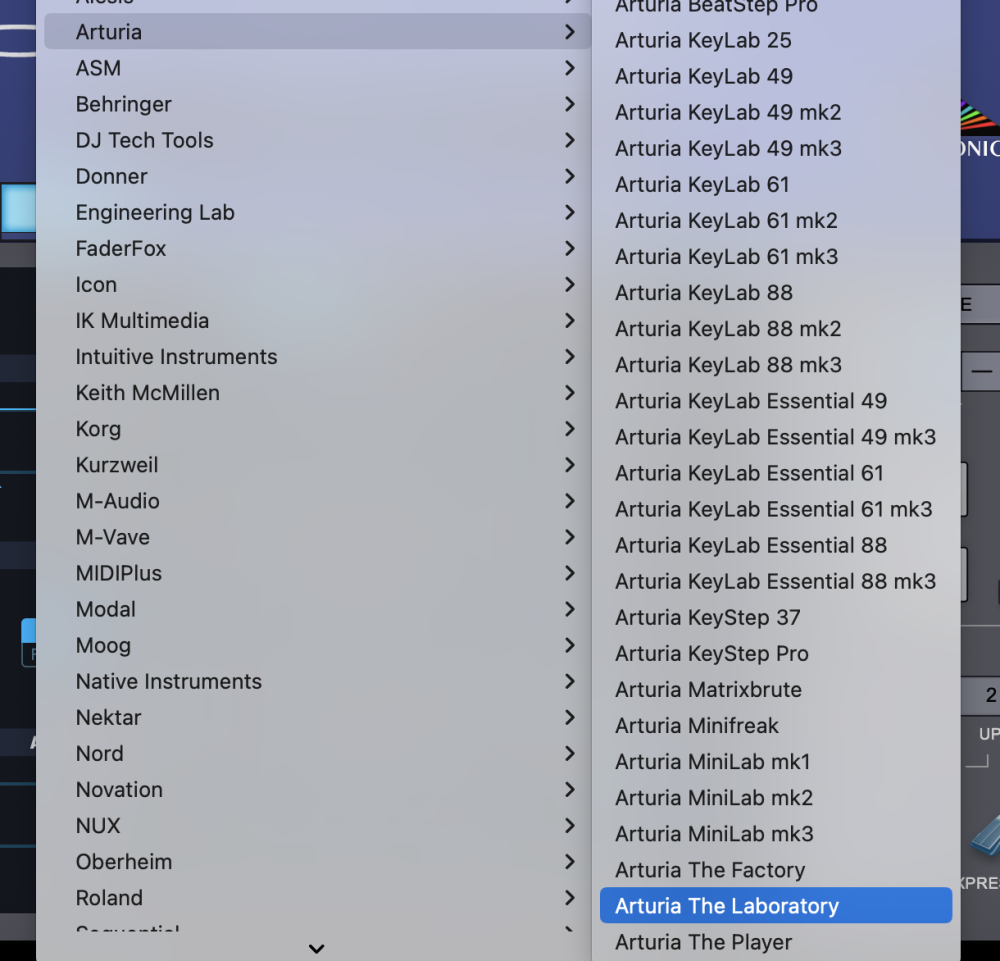The image size is (1000, 961).
Task: Open the Engineering Lab submenu
Action: click(x=317, y=212)
